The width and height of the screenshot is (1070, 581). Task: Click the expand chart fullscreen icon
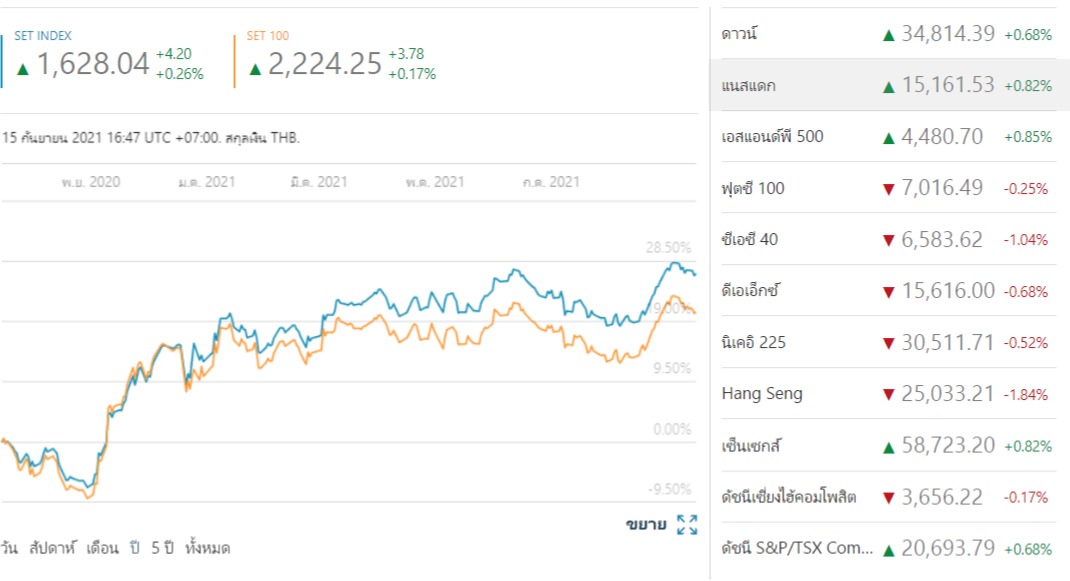click(687, 524)
